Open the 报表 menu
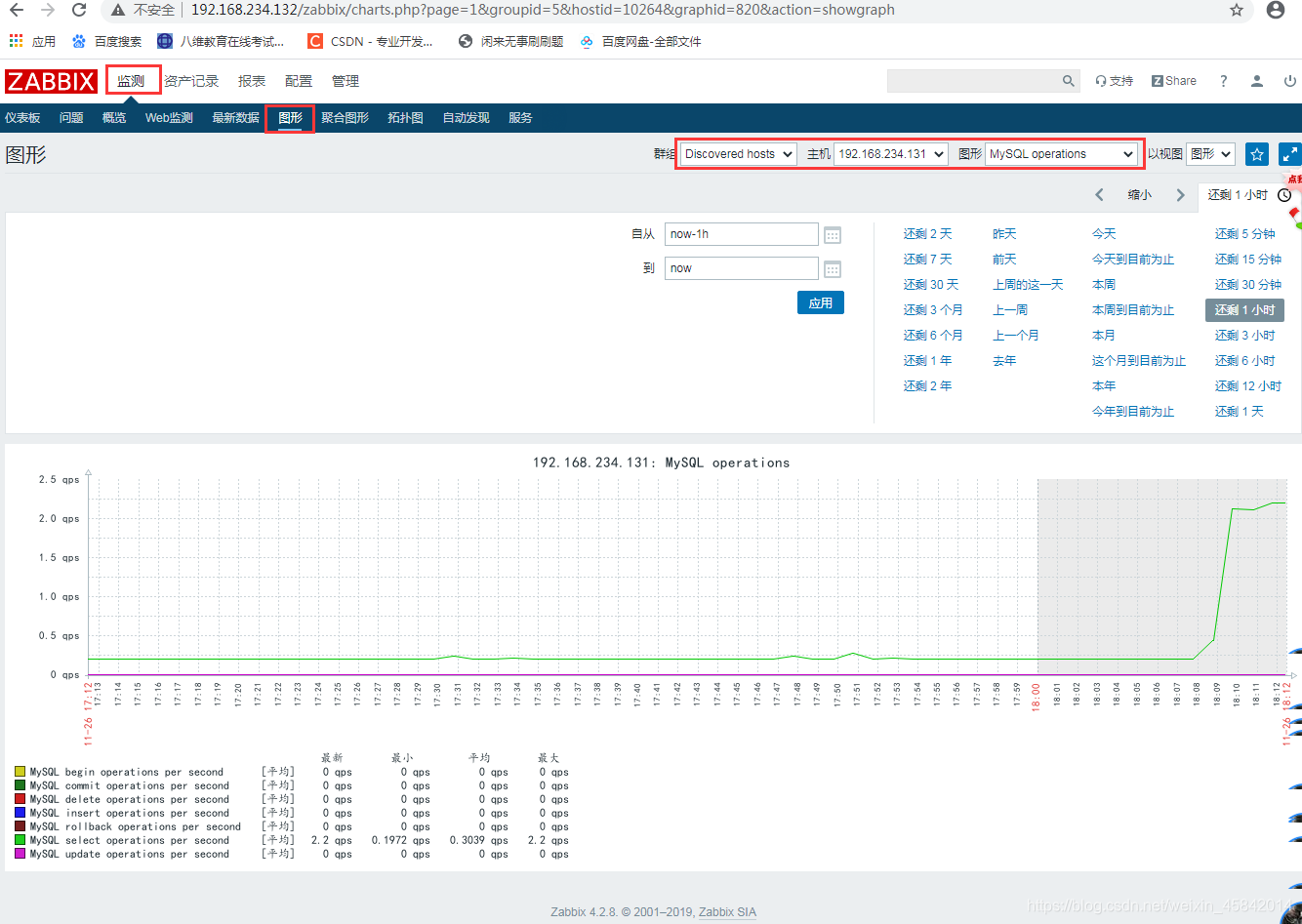The height and width of the screenshot is (924, 1302). click(x=252, y=81)
